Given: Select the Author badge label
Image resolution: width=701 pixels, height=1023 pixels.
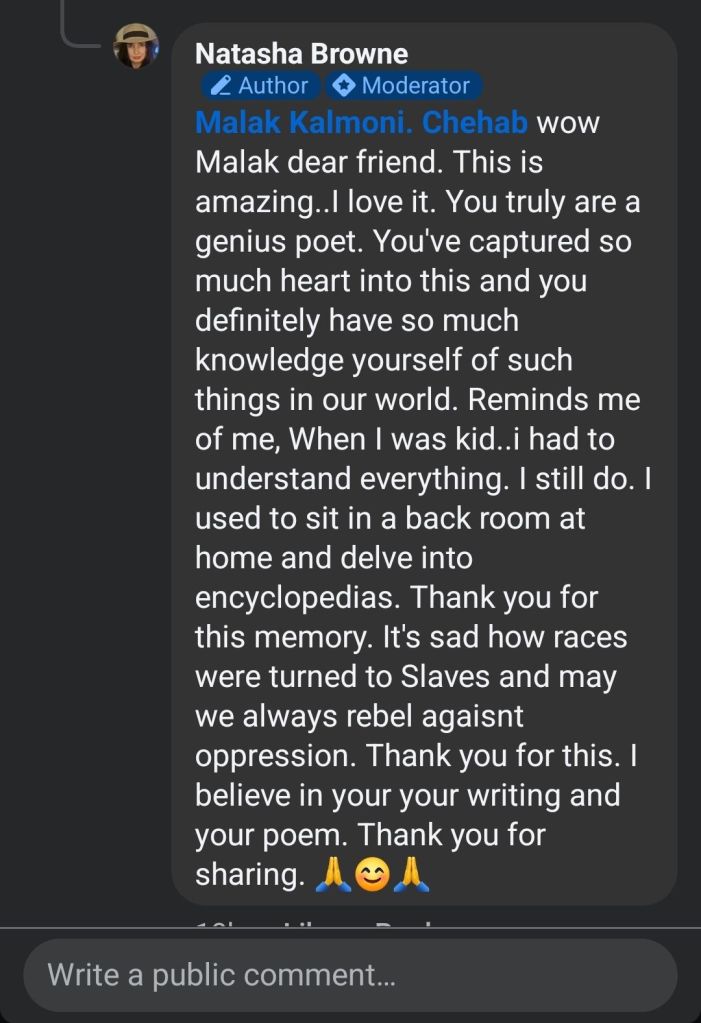Looking at the screenshot, I should click(x=273, y=86).
